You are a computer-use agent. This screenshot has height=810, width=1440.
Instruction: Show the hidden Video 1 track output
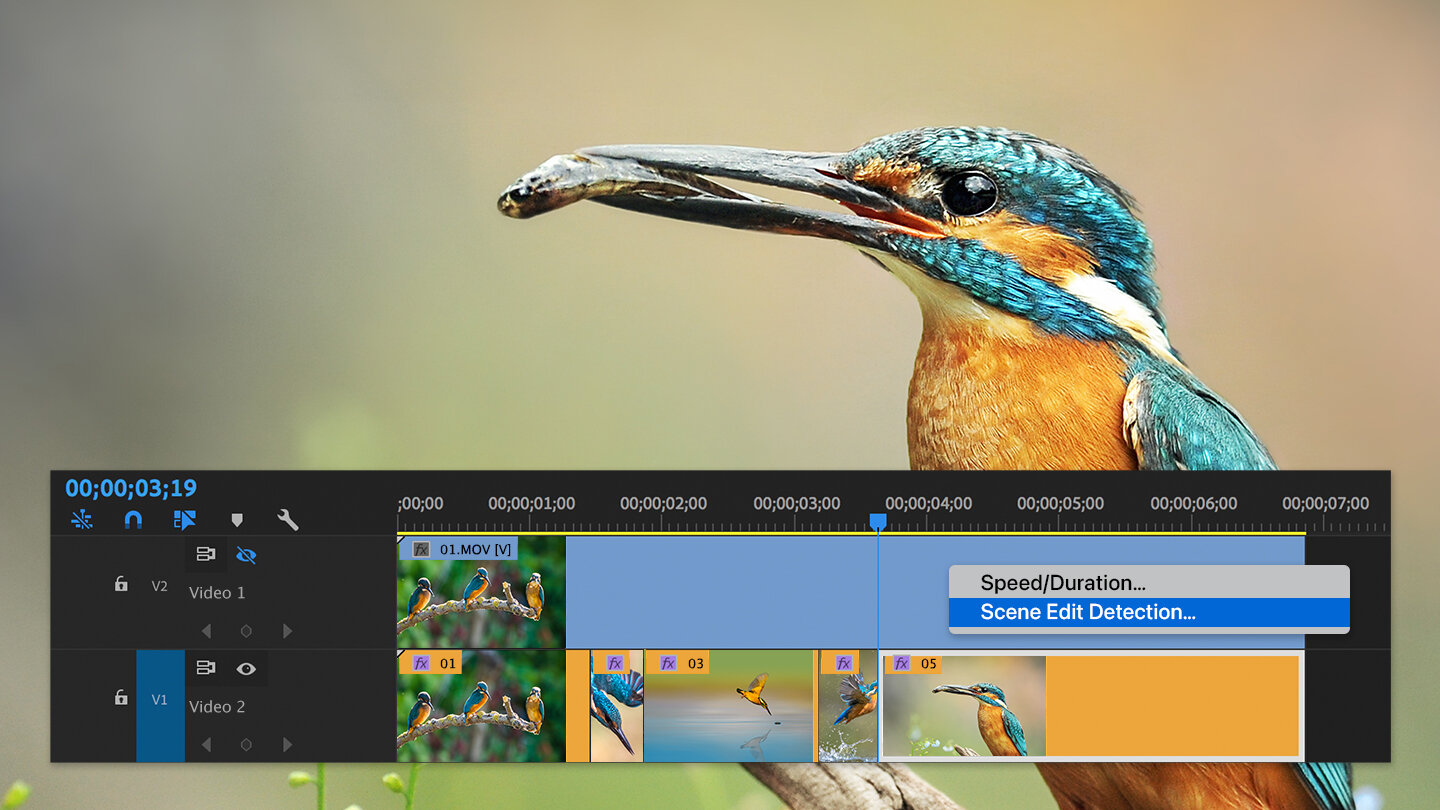(246, 554)
